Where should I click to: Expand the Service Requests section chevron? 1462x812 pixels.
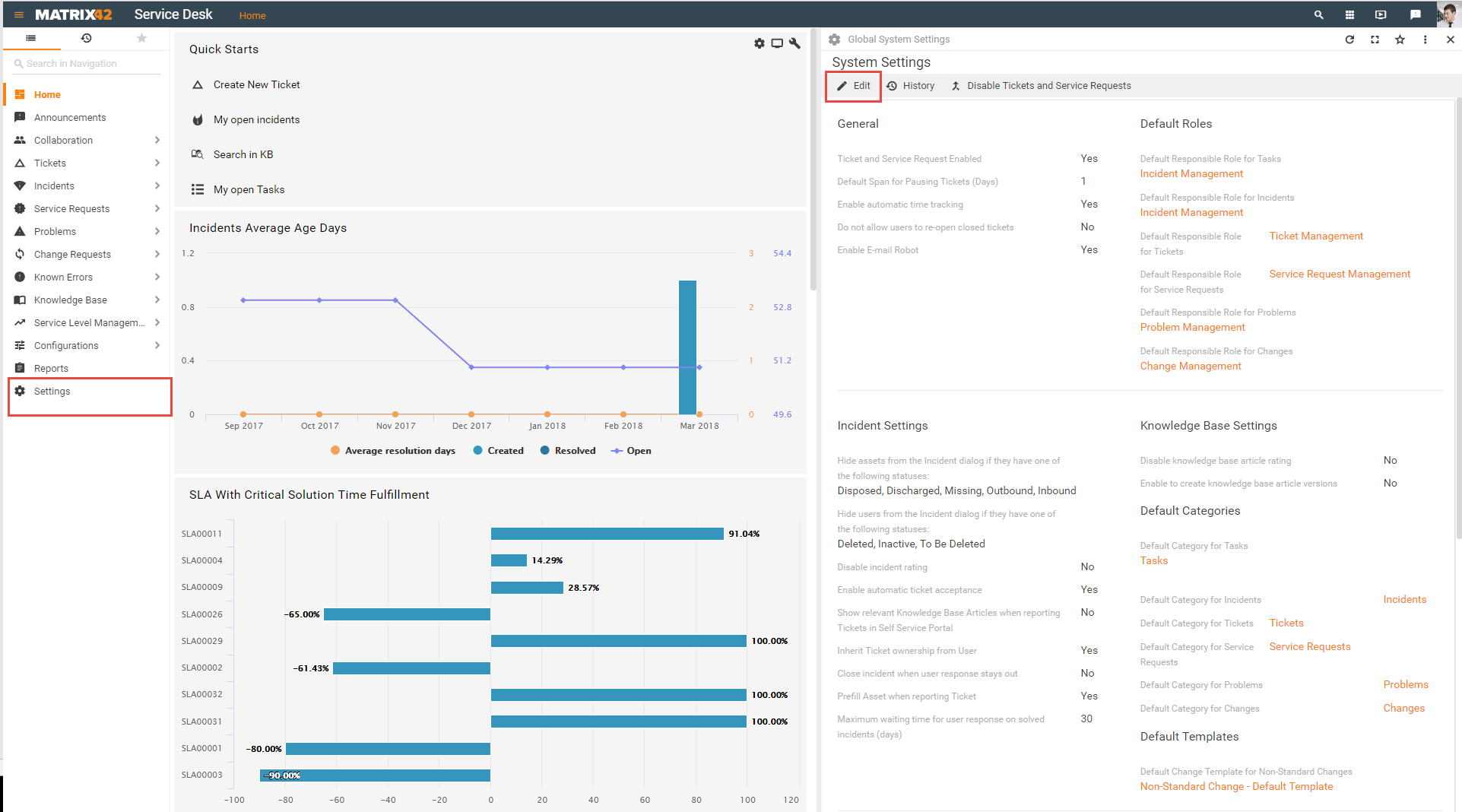point(157,208)
